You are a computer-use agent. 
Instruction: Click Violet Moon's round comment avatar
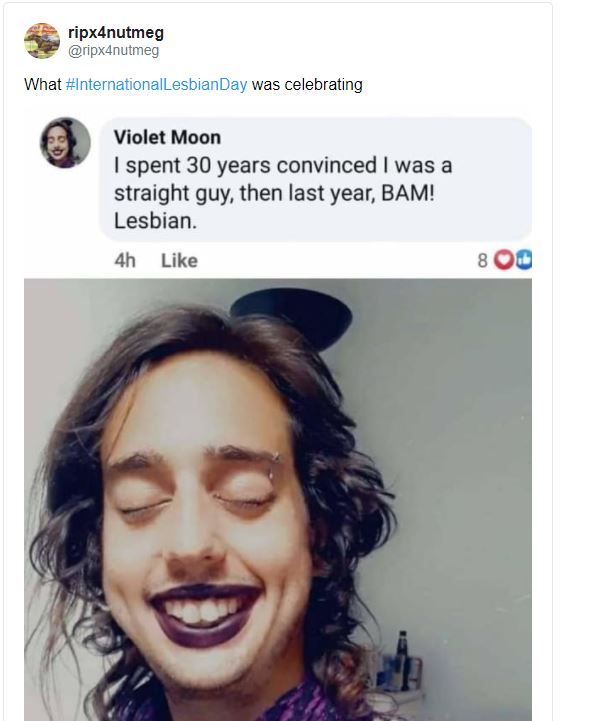(x=65, y=143)
